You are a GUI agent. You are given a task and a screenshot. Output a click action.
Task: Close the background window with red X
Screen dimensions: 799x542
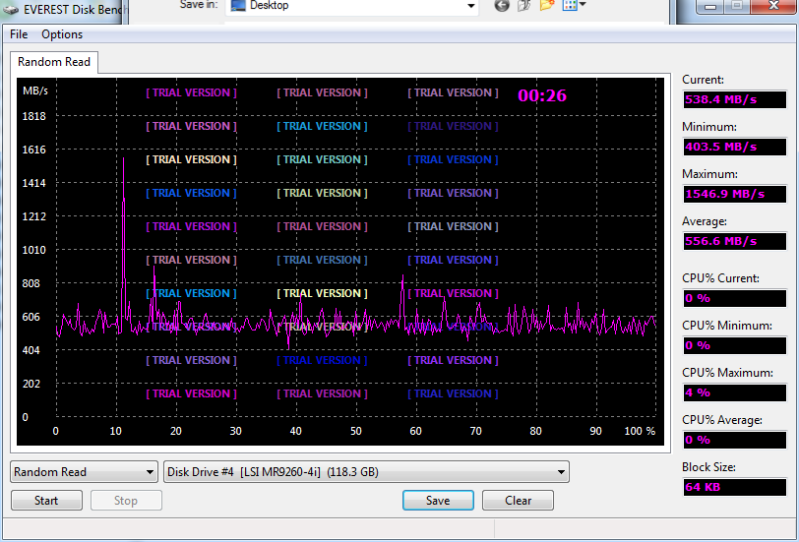774,6
